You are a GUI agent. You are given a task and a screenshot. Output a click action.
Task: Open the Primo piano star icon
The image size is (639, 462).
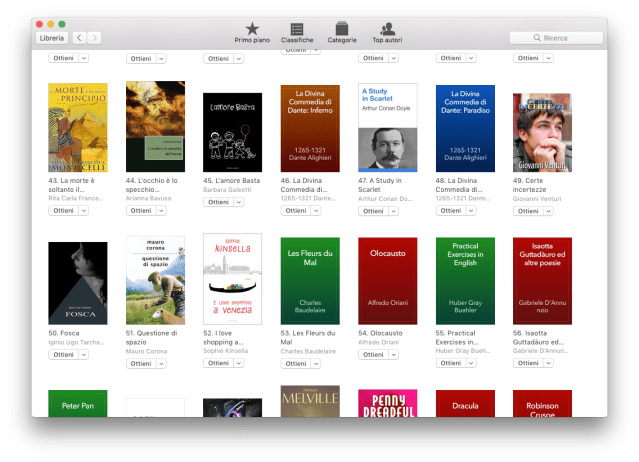click(x=252, y=29)
